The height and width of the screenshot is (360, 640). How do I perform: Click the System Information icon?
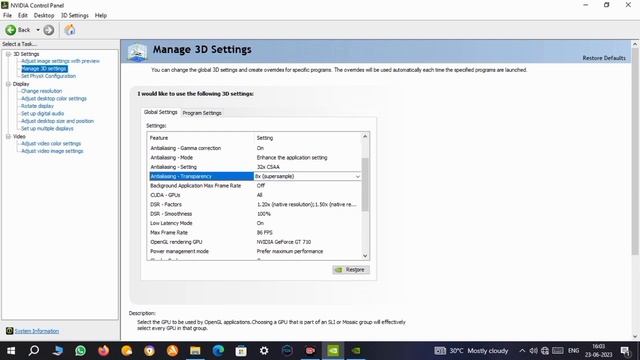(9, 331)
